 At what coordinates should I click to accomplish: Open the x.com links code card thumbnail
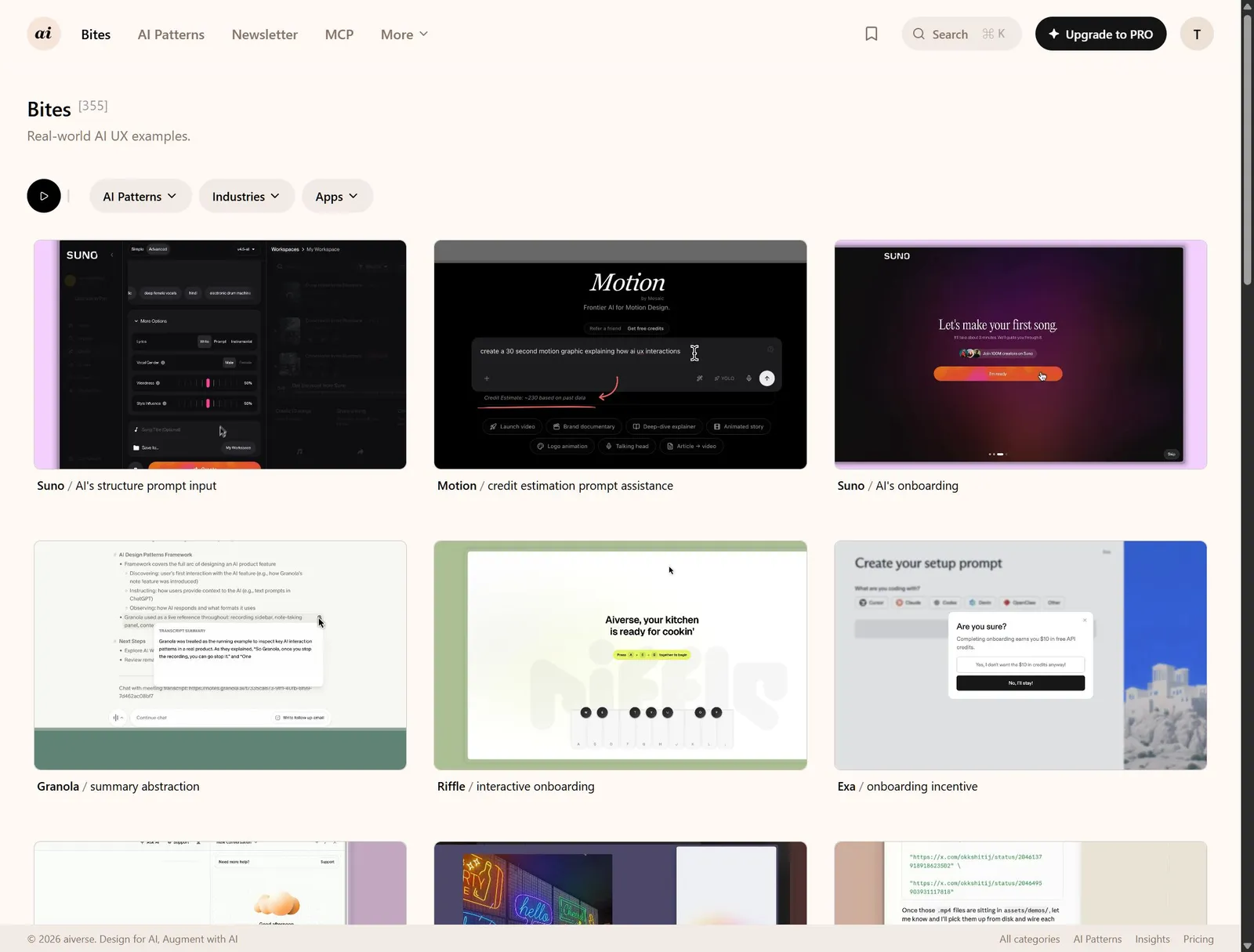point(1020,883)
